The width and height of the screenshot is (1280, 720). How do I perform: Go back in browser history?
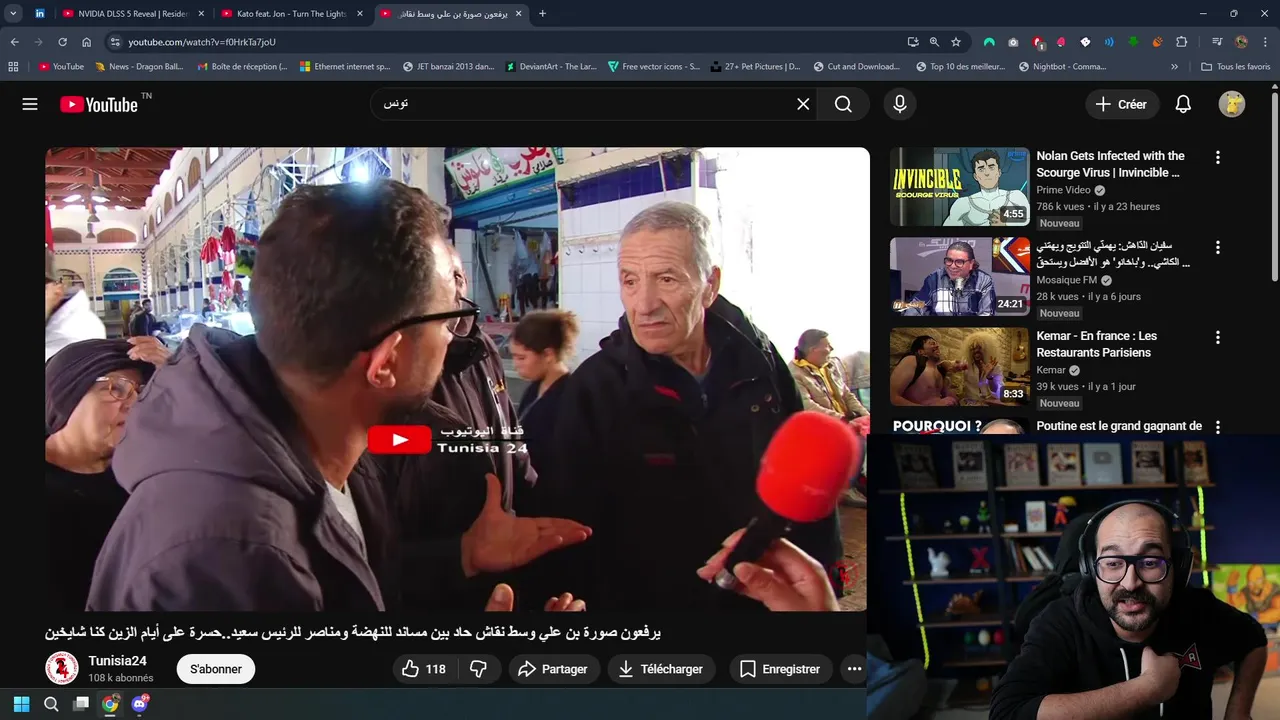point(14,42)
